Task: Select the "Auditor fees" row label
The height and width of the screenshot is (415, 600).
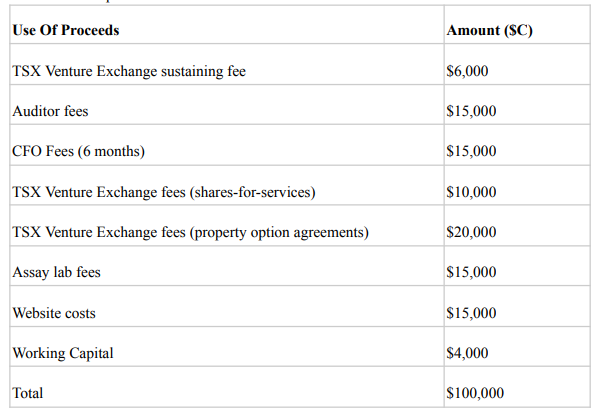Action: [50, 111]
